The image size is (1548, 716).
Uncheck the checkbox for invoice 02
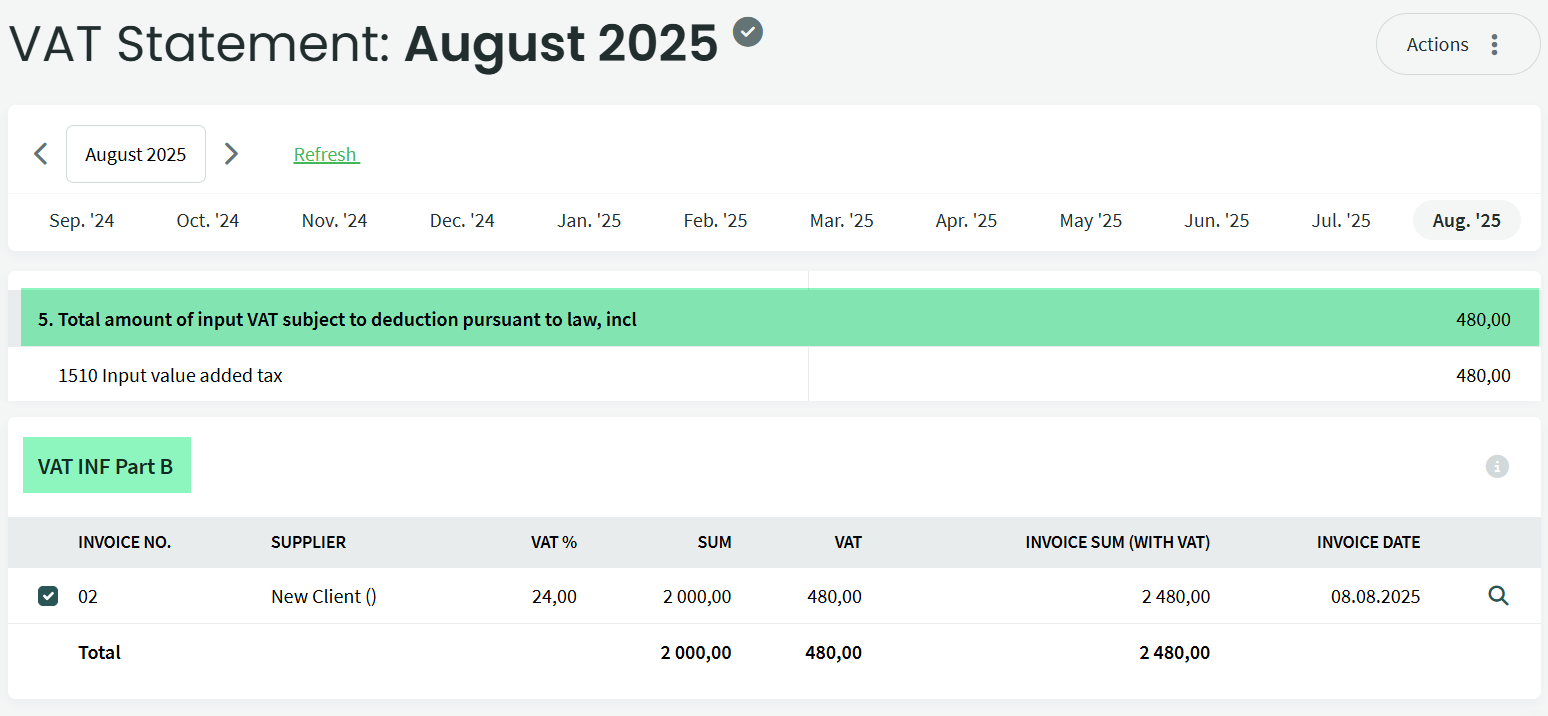[x=48, y=596]
